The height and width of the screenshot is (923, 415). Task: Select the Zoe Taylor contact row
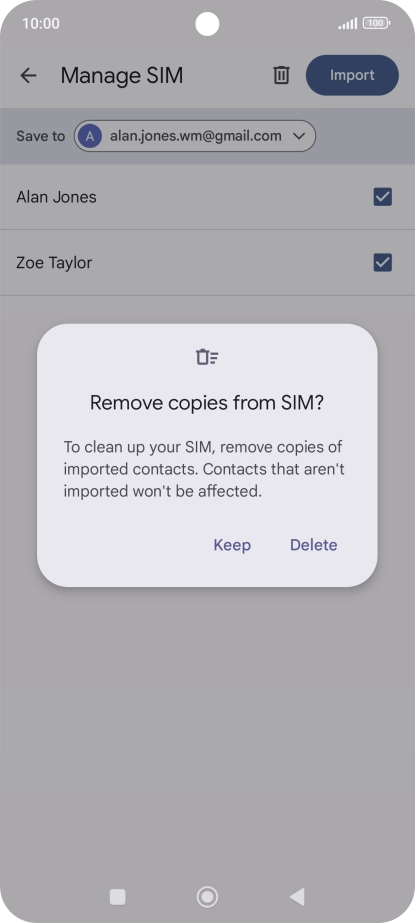click(207, 263)
